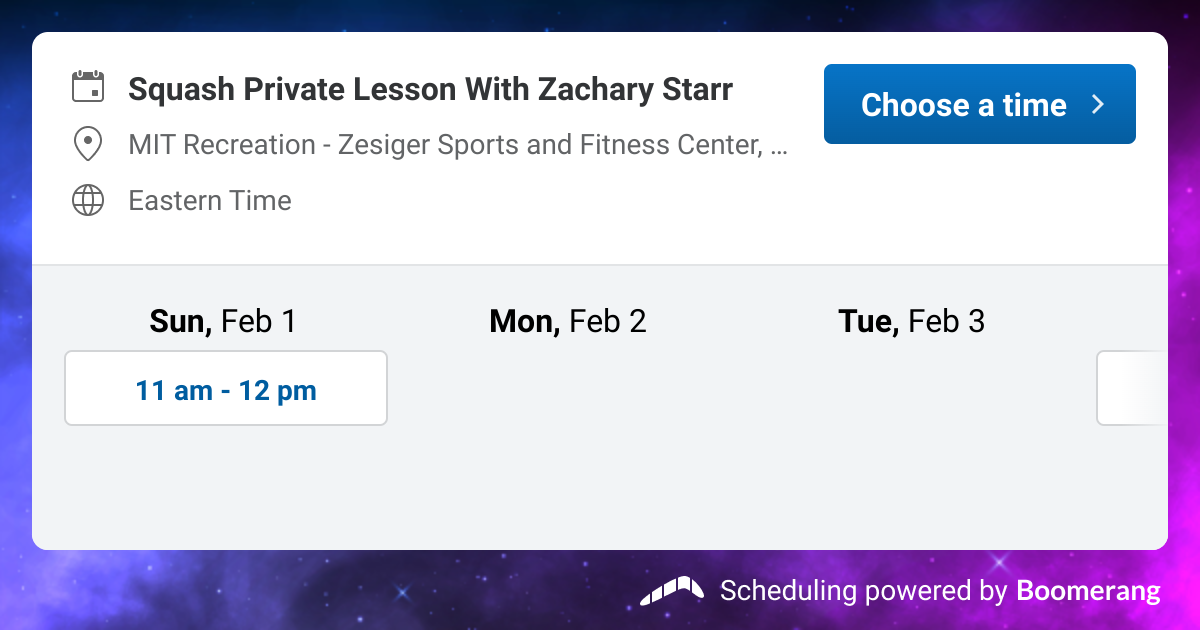Click the pin icon beside MIT Recreation
1200x630 pixels.
point(88,143)
